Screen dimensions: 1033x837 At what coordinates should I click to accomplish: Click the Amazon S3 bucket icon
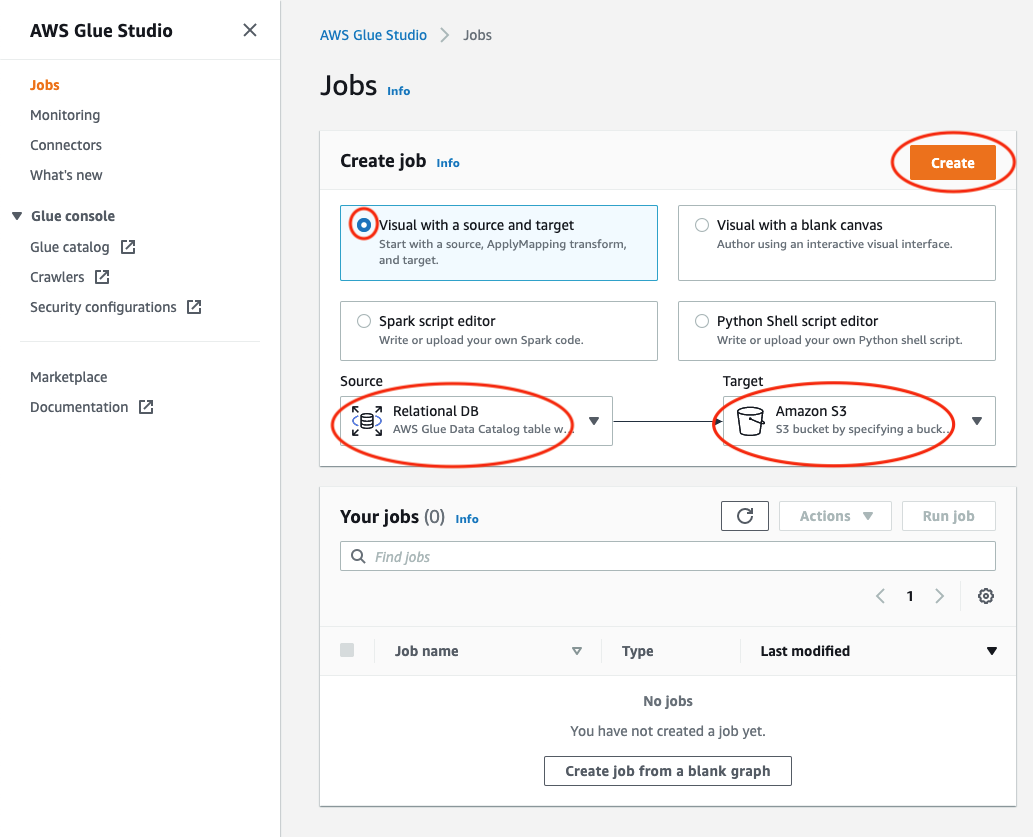point(750,421)
